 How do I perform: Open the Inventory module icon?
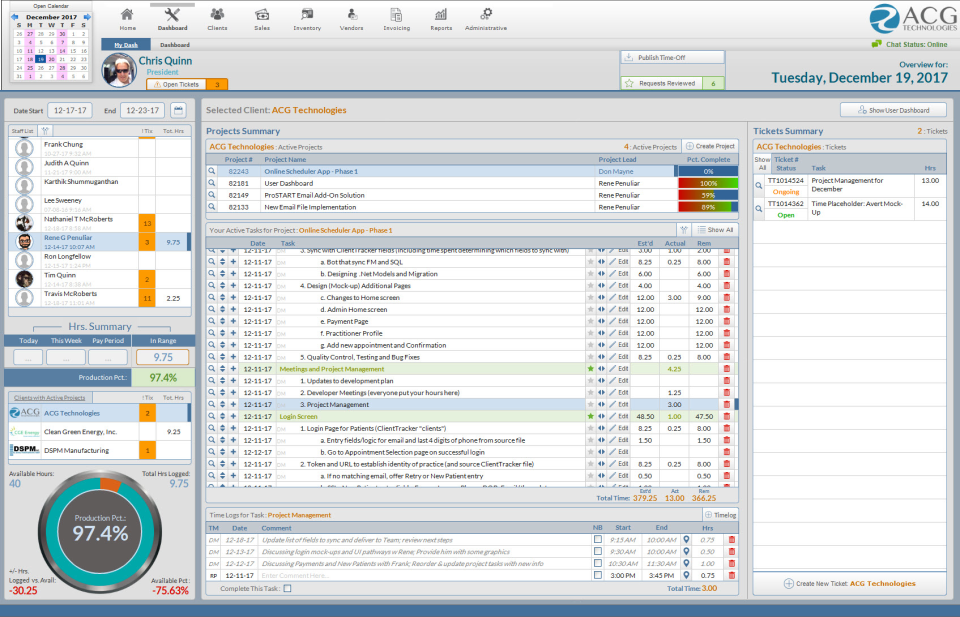coord(307,14)
